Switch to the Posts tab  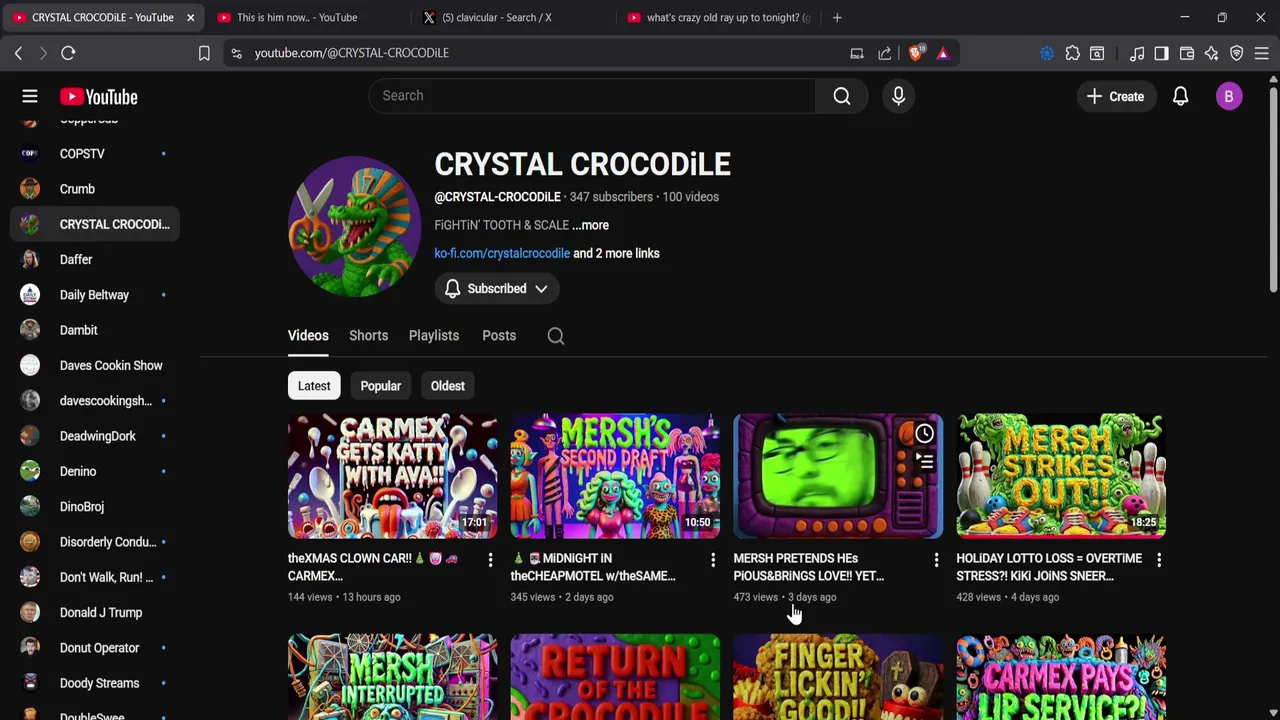click(x=499, y=336)
